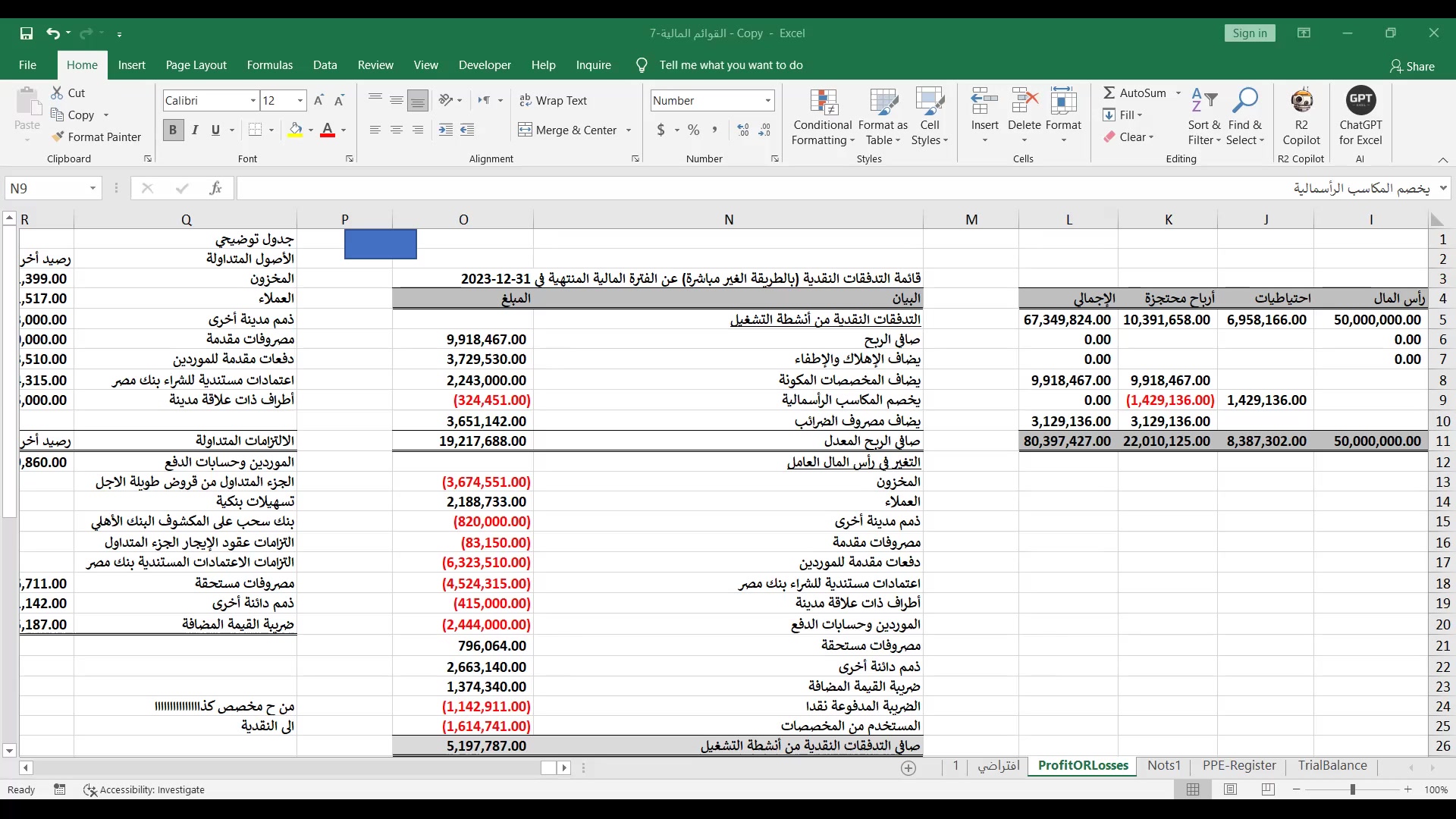This screenshot has width=1456, height=819.
Task: Switch to the Insert ribbon tab
Action: click(x=131, y=65)
